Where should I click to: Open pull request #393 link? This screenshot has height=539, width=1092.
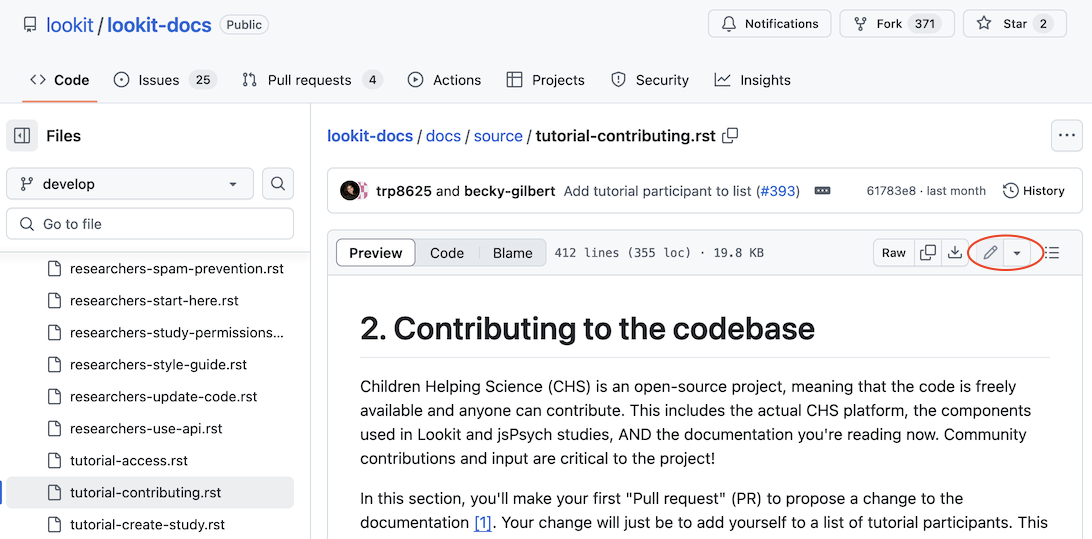point(777,191)
